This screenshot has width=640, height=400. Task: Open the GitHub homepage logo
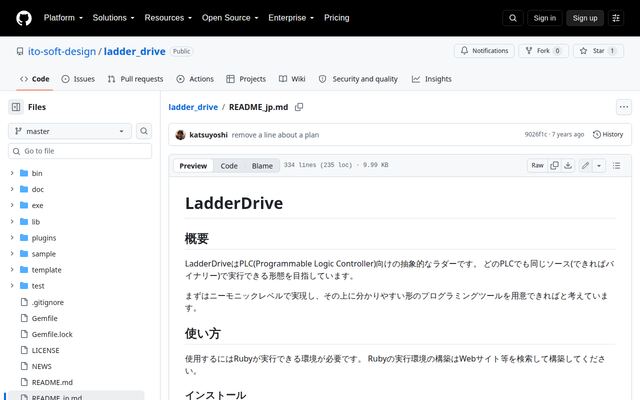coord(24,18)
